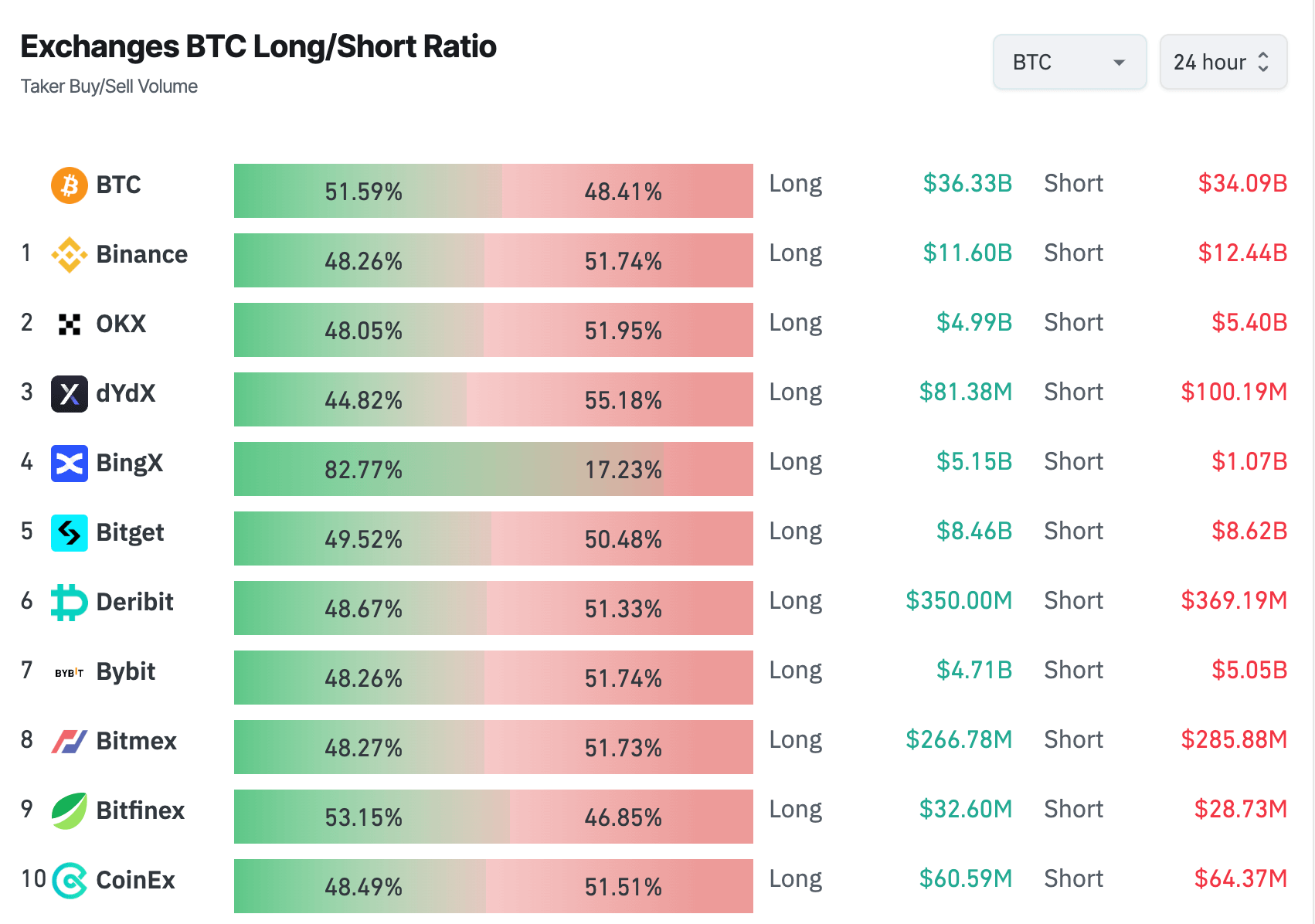Screen dimensions: 1315x924
Task: Click Deribit short value $369.19M
Action: pos(1234,600)
